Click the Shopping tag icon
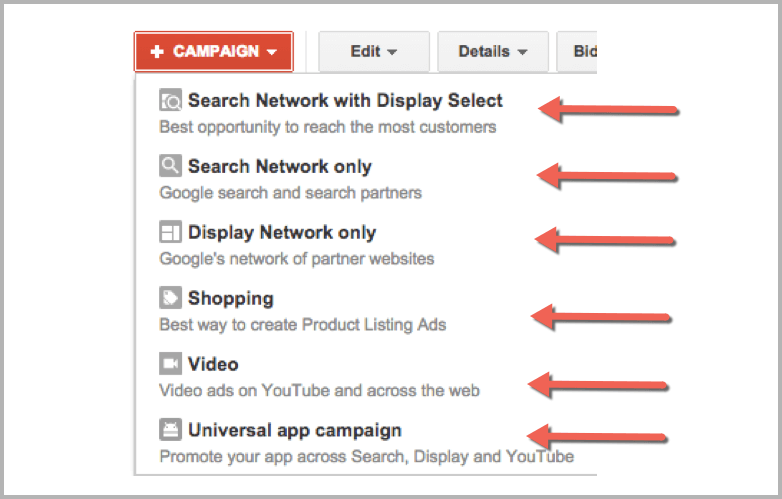This screenshot has width=782, height=499. click(x=170, y=299)
